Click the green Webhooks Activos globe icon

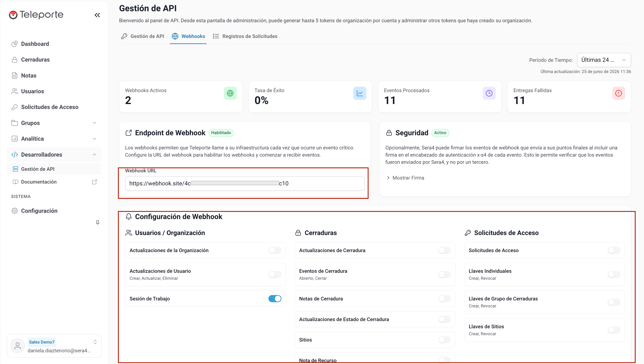(x=230, y=93)
